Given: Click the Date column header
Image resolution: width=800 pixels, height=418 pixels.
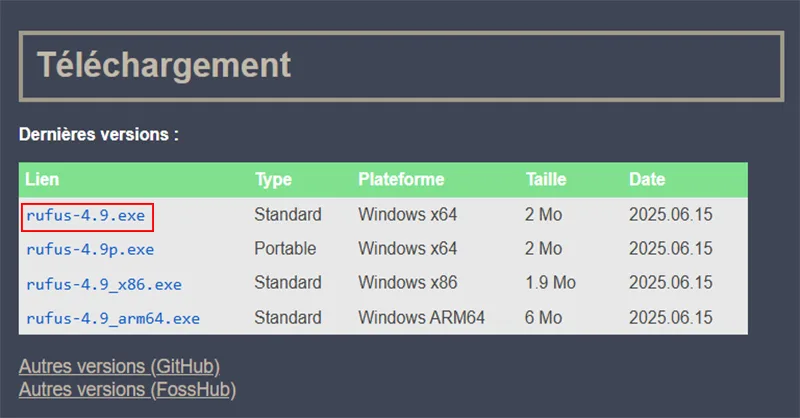Looking at the screenshot, I should 647,179.
